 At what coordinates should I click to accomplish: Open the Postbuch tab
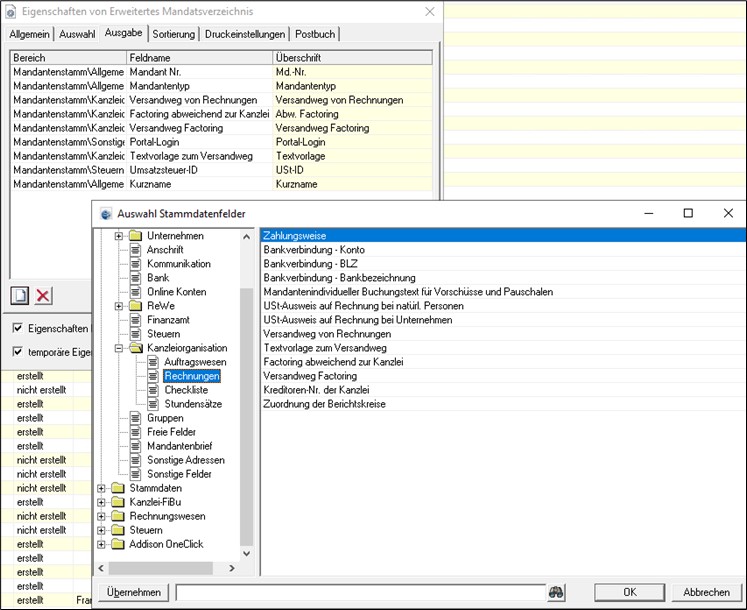coord(315,34)
